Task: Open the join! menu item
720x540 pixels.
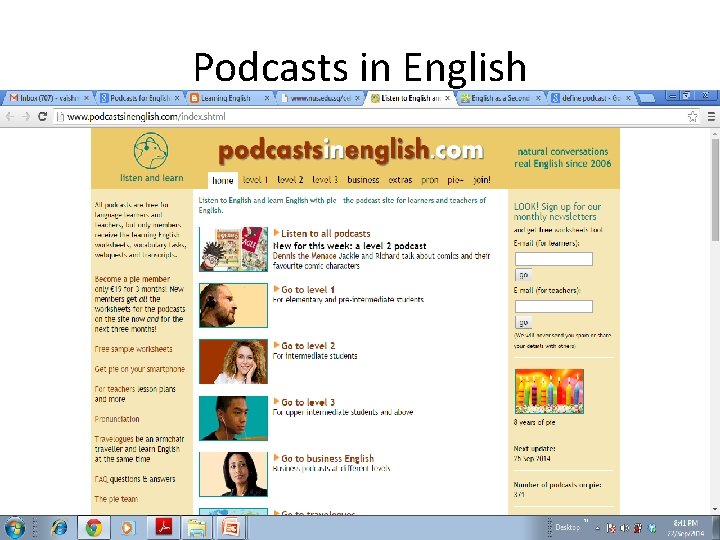Action: pos(482,180)
